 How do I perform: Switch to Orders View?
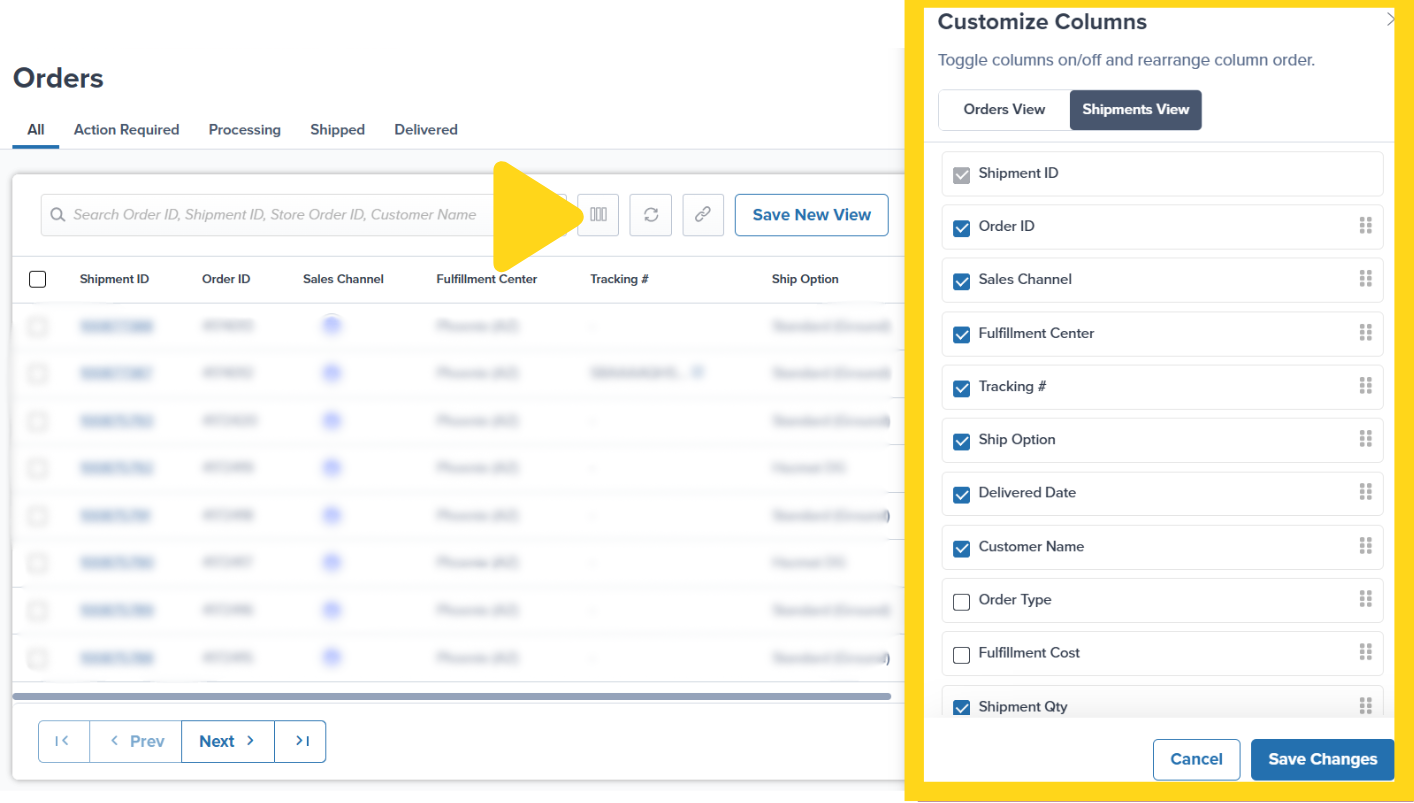1003,110
